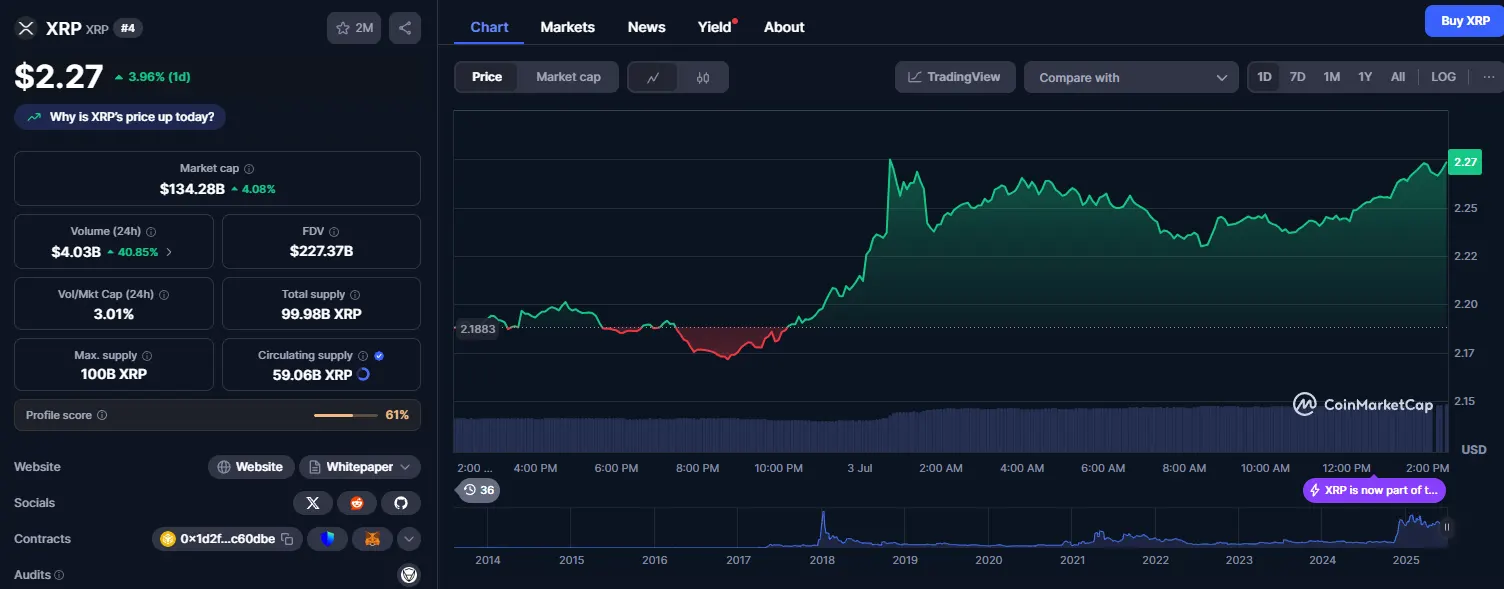Image resolution: width=1504 pixels, height=589 pixels.
Task: Click the 2.1883 open price label
Action: pyautogui.click(x=477, y=329)
